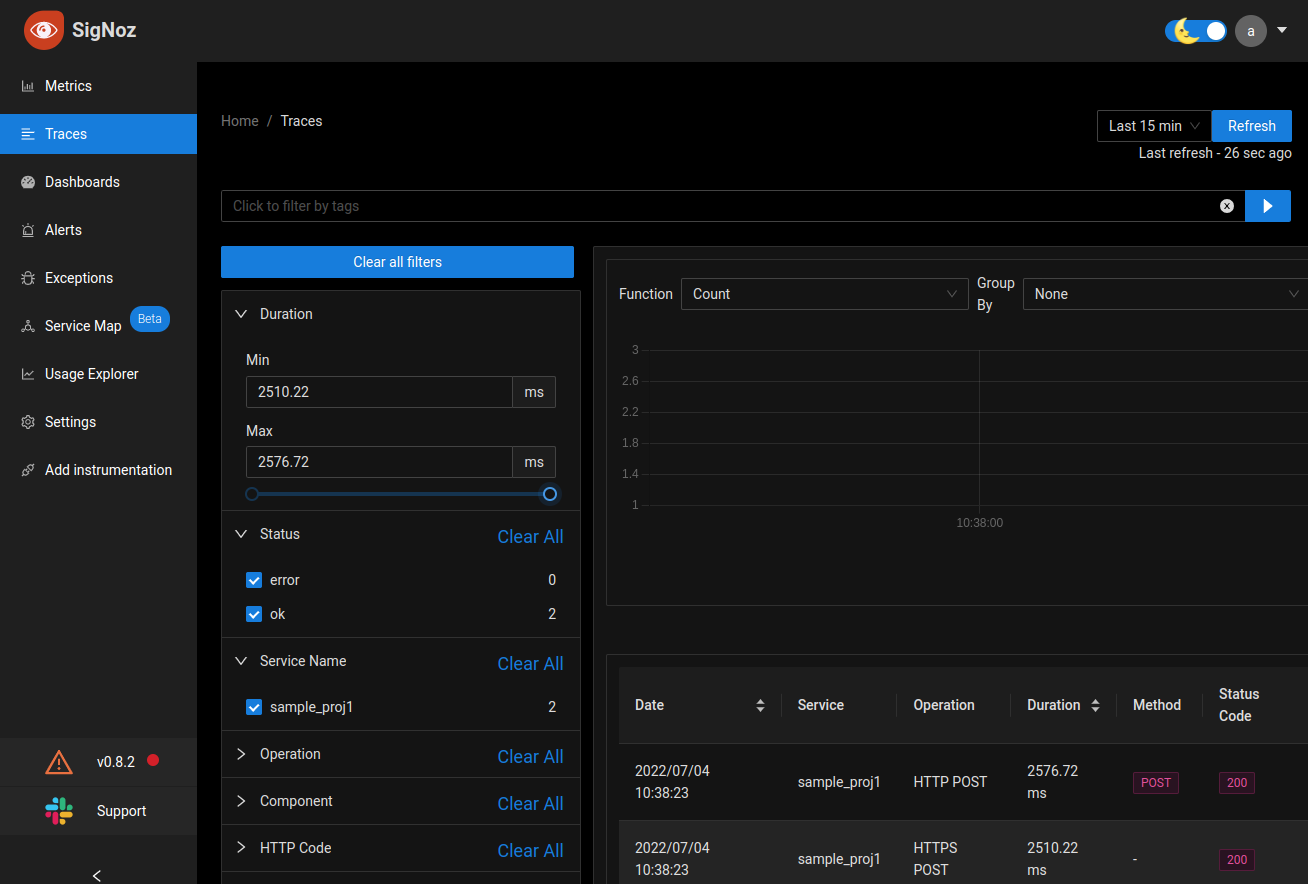Toggle dark mode theme switch
This screenshot has height=884, width=1308.
[x=1196, y=31]
